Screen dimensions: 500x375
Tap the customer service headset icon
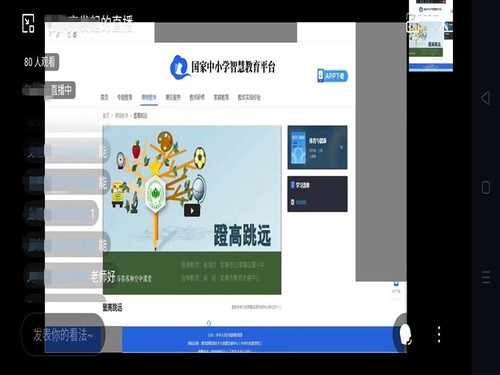[404, 334]
